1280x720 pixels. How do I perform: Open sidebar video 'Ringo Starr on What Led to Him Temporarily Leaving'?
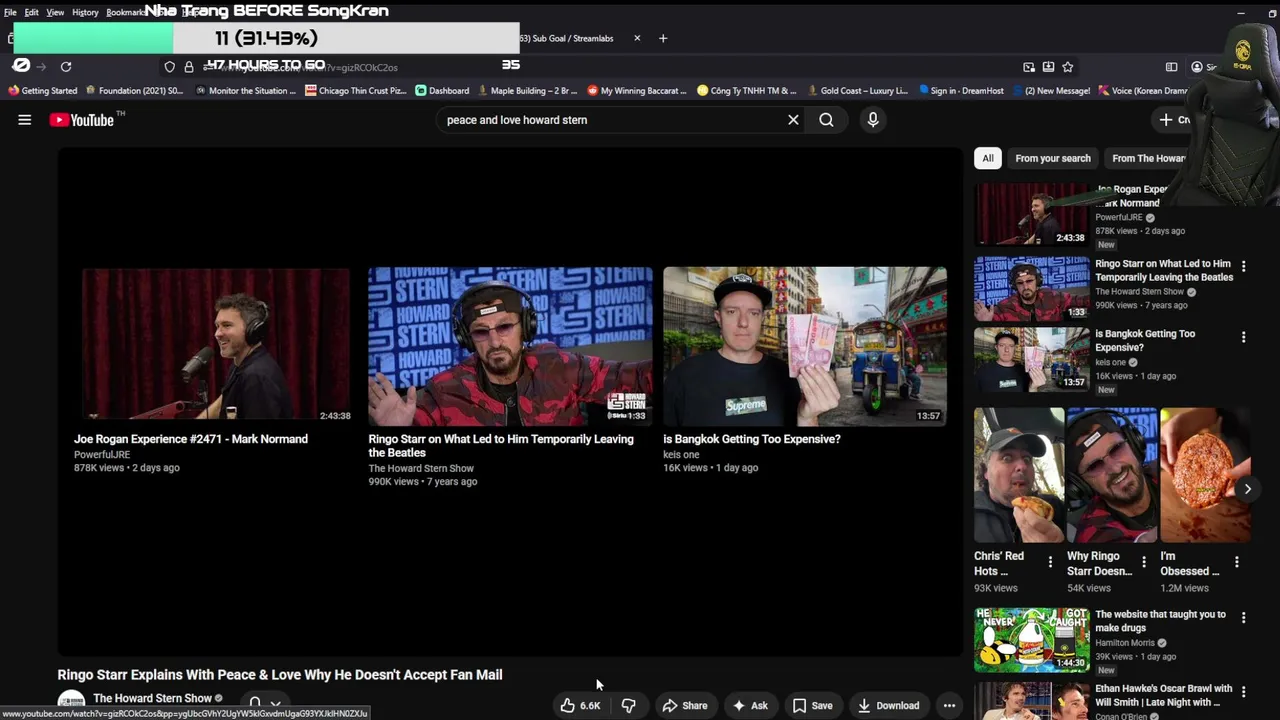[x=1164, y=270]
